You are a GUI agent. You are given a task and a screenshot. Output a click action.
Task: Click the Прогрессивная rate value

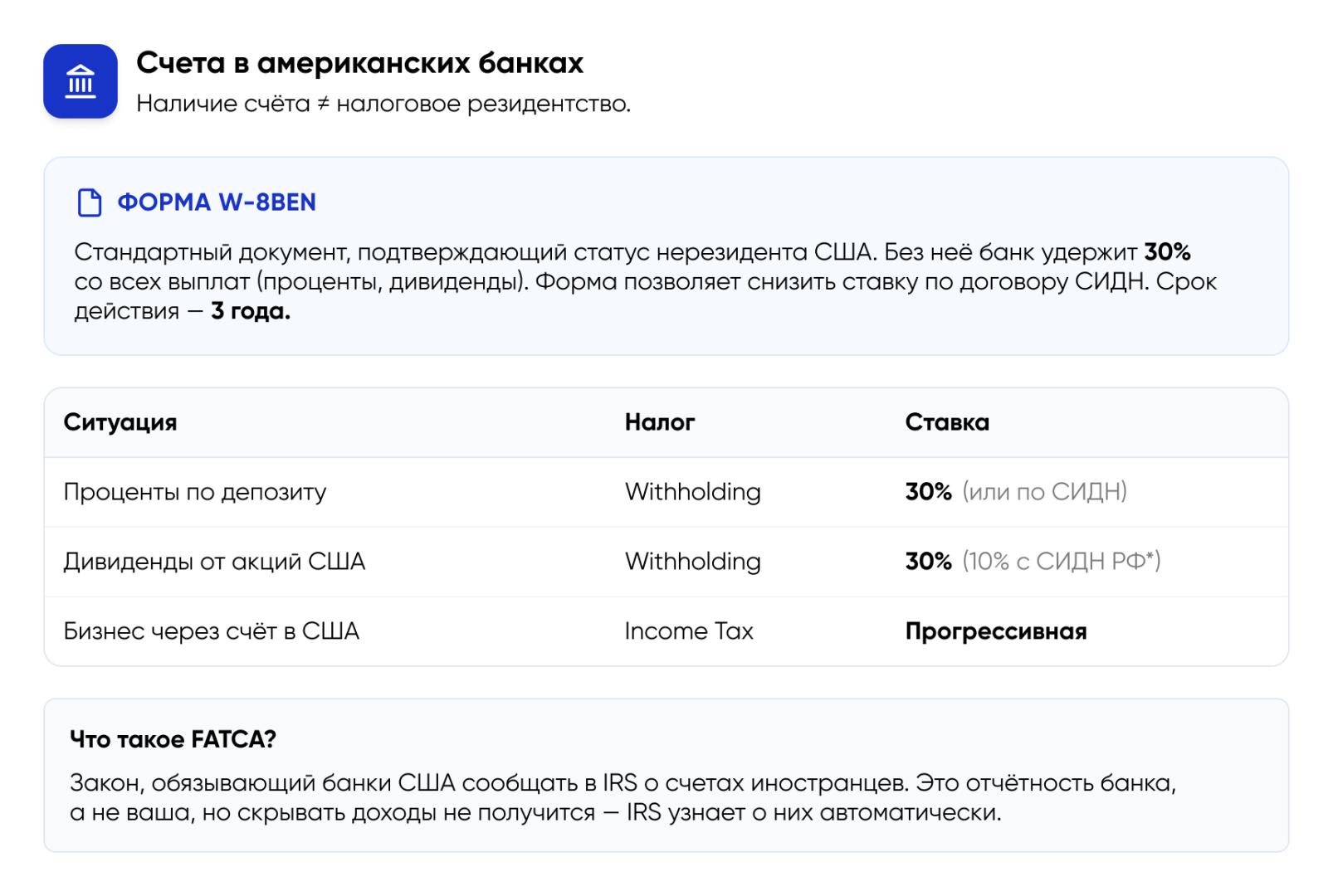995,631
